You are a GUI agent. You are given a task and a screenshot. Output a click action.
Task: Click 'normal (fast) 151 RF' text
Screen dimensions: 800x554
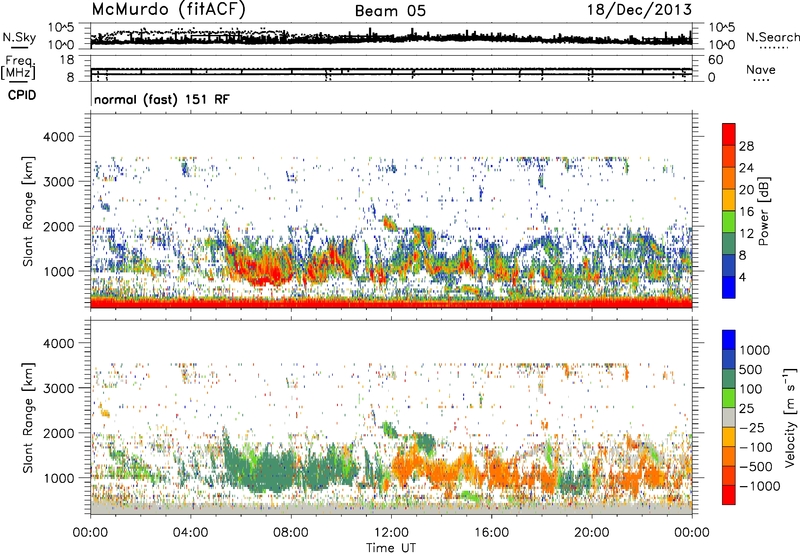click(x=162, y=99)
